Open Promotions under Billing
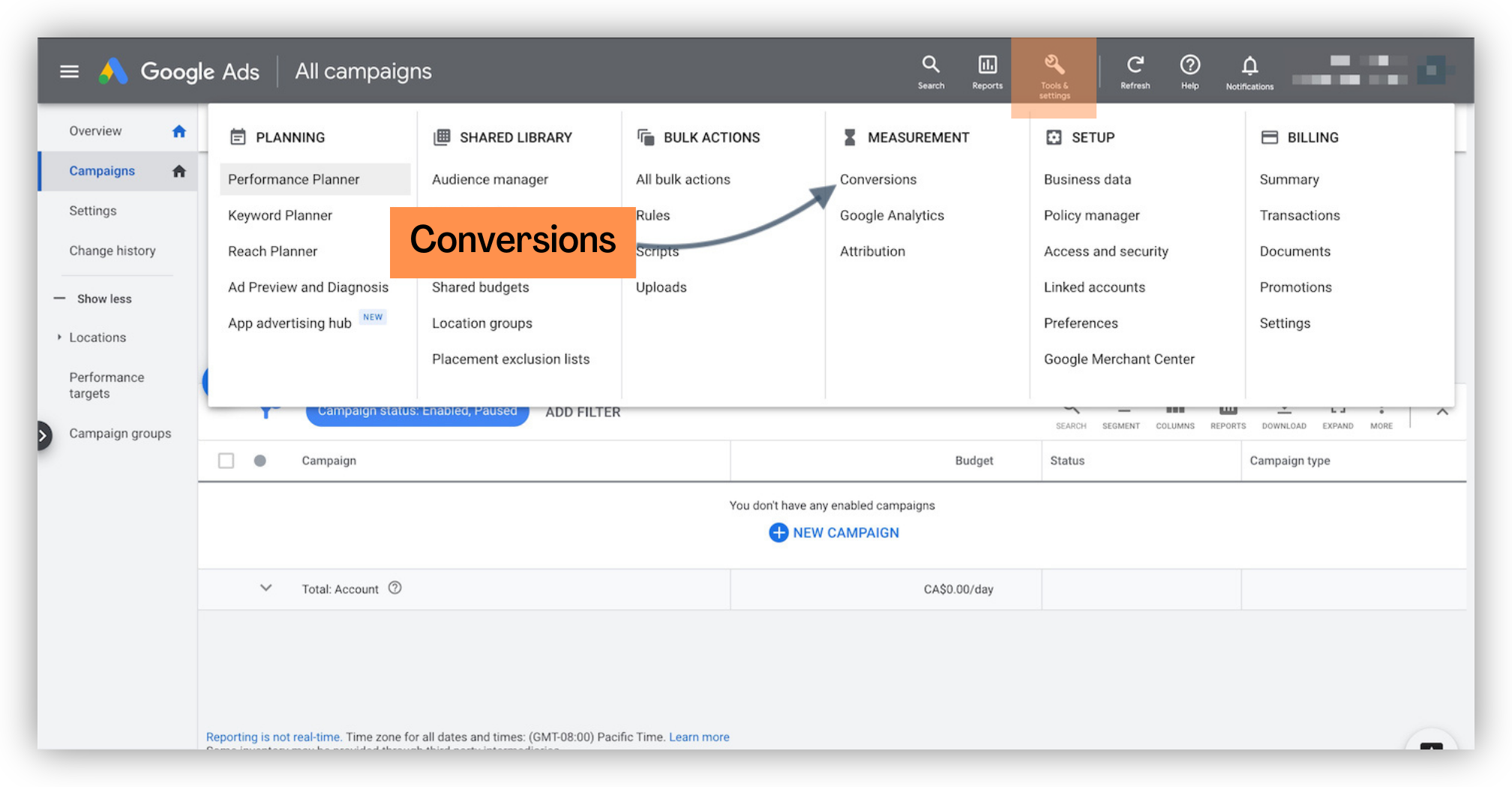Image resolution: width=1512 pixels, height=787 pixels. 1295,287
